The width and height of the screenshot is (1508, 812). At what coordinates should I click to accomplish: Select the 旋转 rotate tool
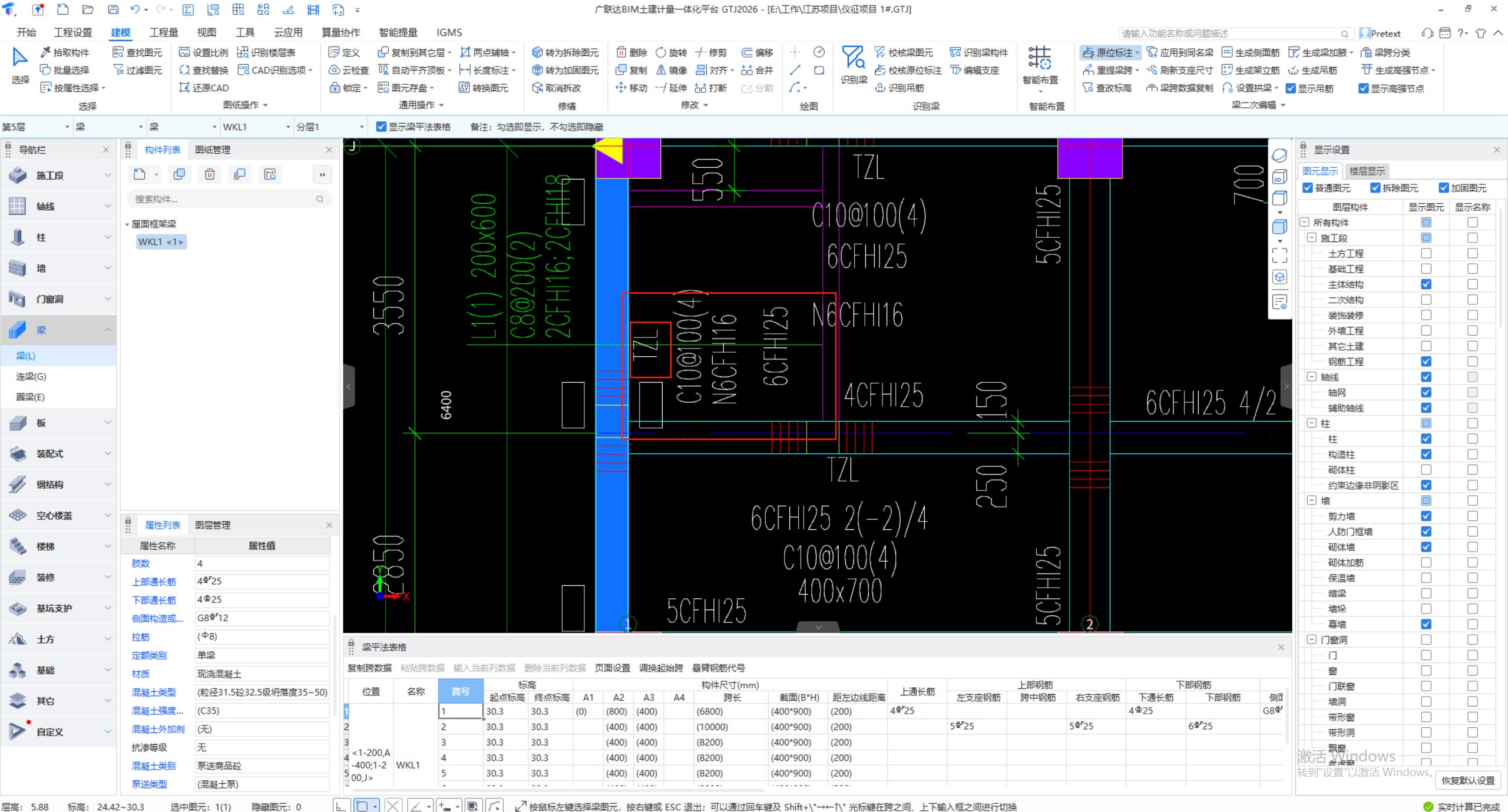(672, 52)
